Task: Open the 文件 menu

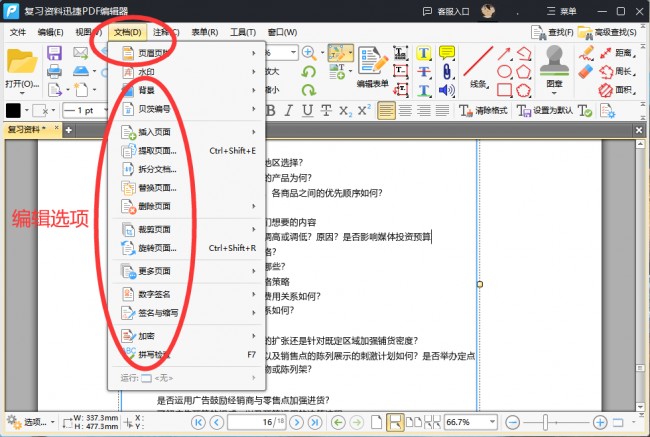Action: 18,32
